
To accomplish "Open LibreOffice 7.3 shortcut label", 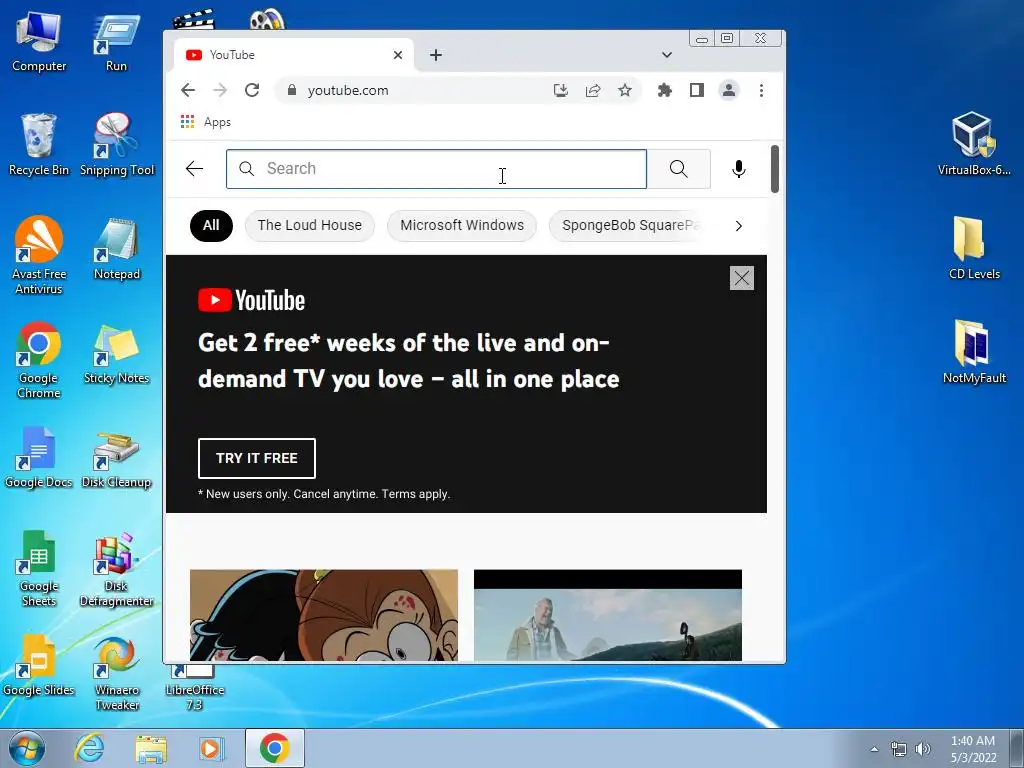I will coord(195,697).
